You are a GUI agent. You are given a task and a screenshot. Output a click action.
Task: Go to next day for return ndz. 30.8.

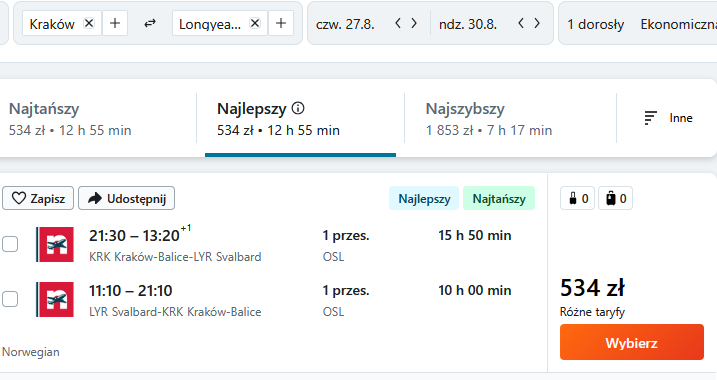(537, 23)
